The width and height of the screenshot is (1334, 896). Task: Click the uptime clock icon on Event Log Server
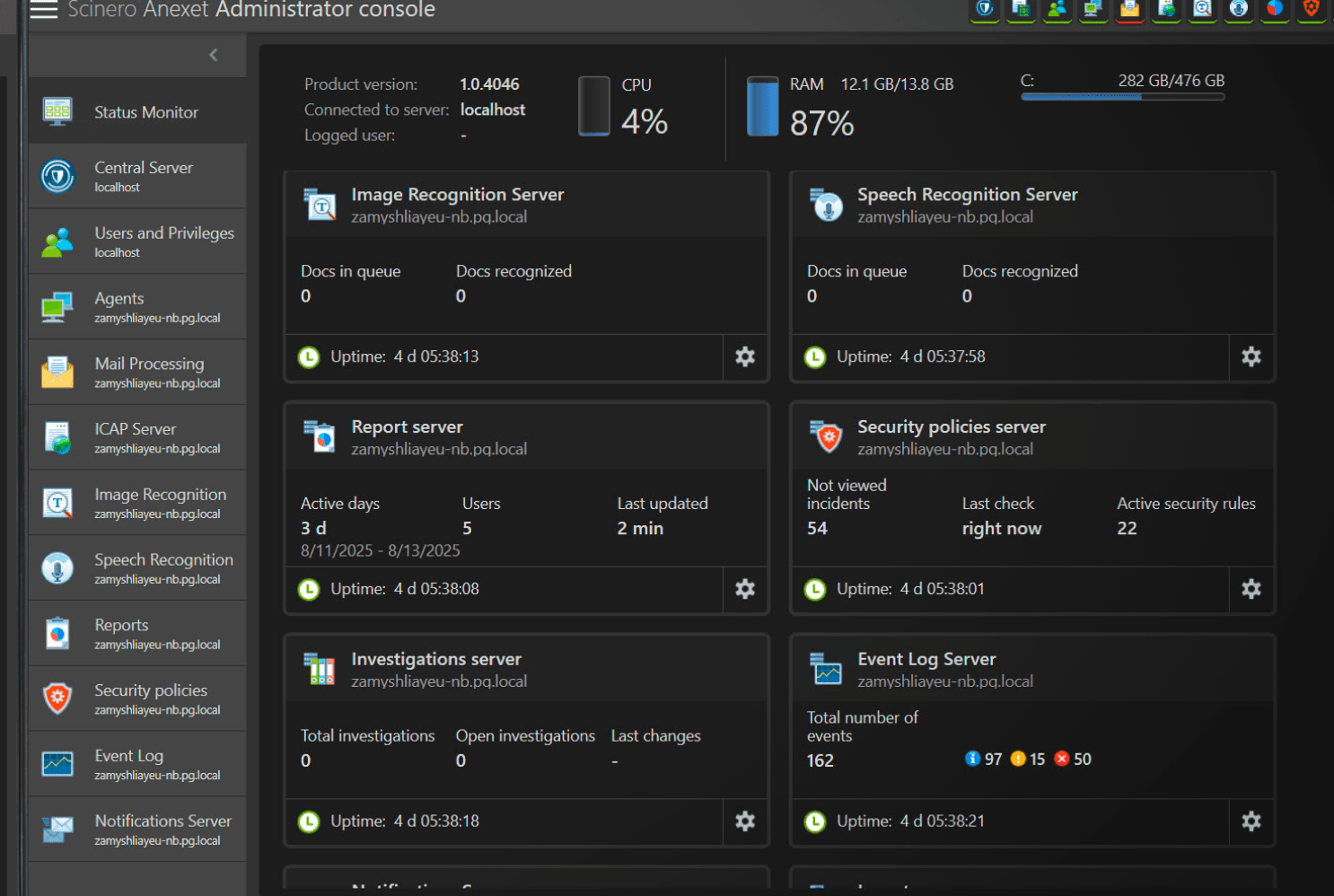click(x=815, y=821)
